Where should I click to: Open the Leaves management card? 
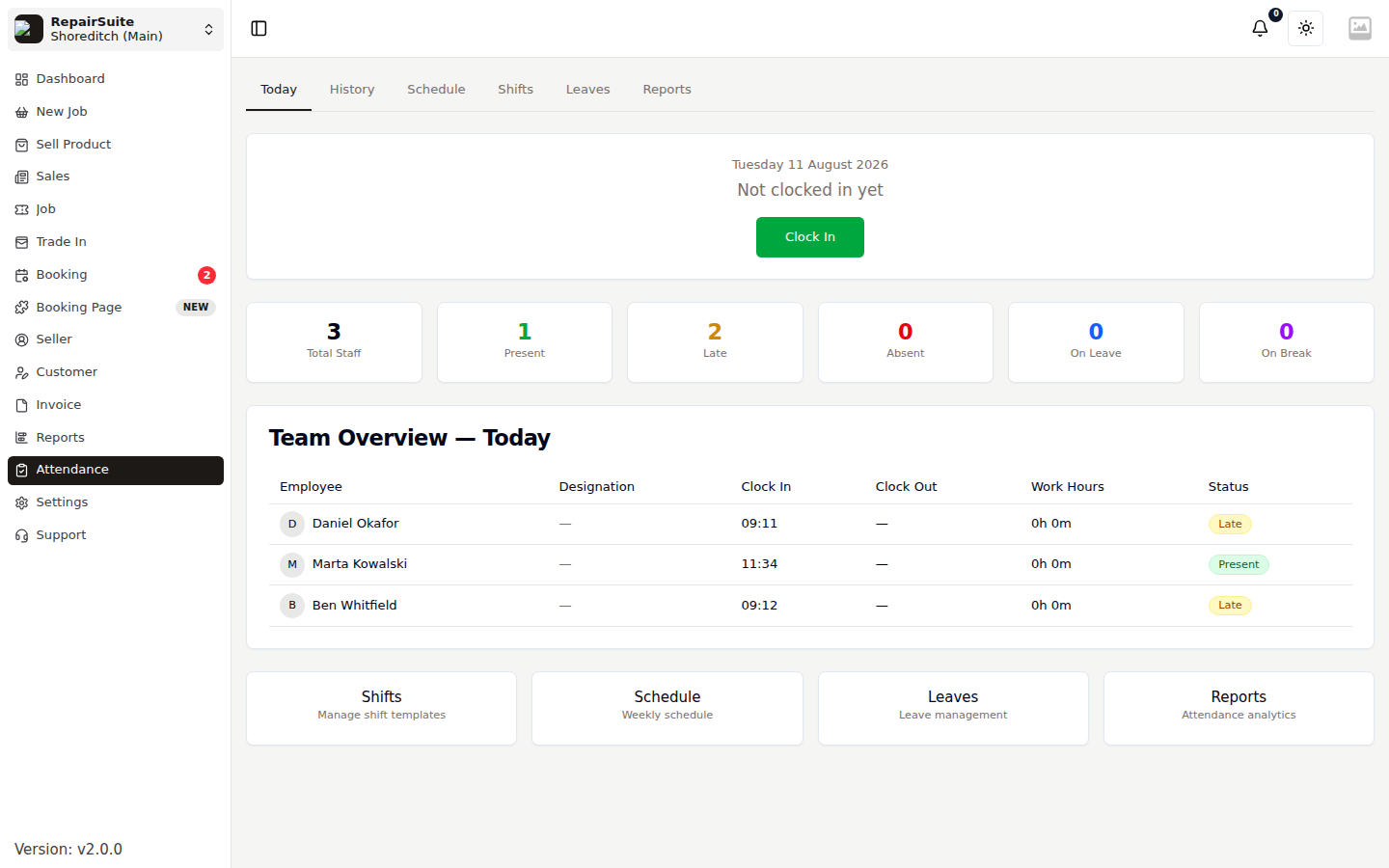[953, 709]
